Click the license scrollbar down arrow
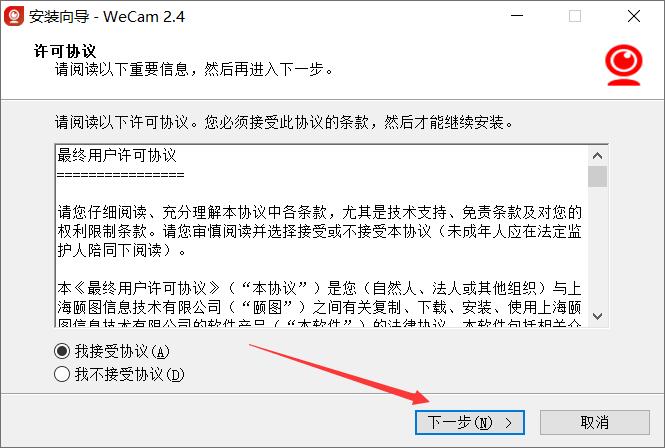Viewport: 665px width, 448px height. (598, 316)
